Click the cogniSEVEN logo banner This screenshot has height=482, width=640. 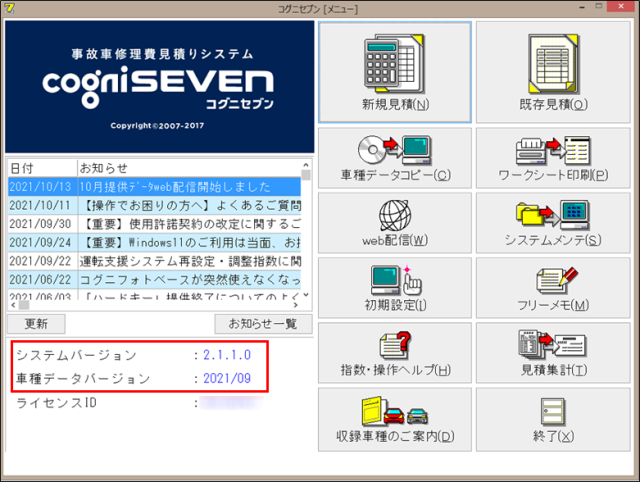(x=160, y=87)
